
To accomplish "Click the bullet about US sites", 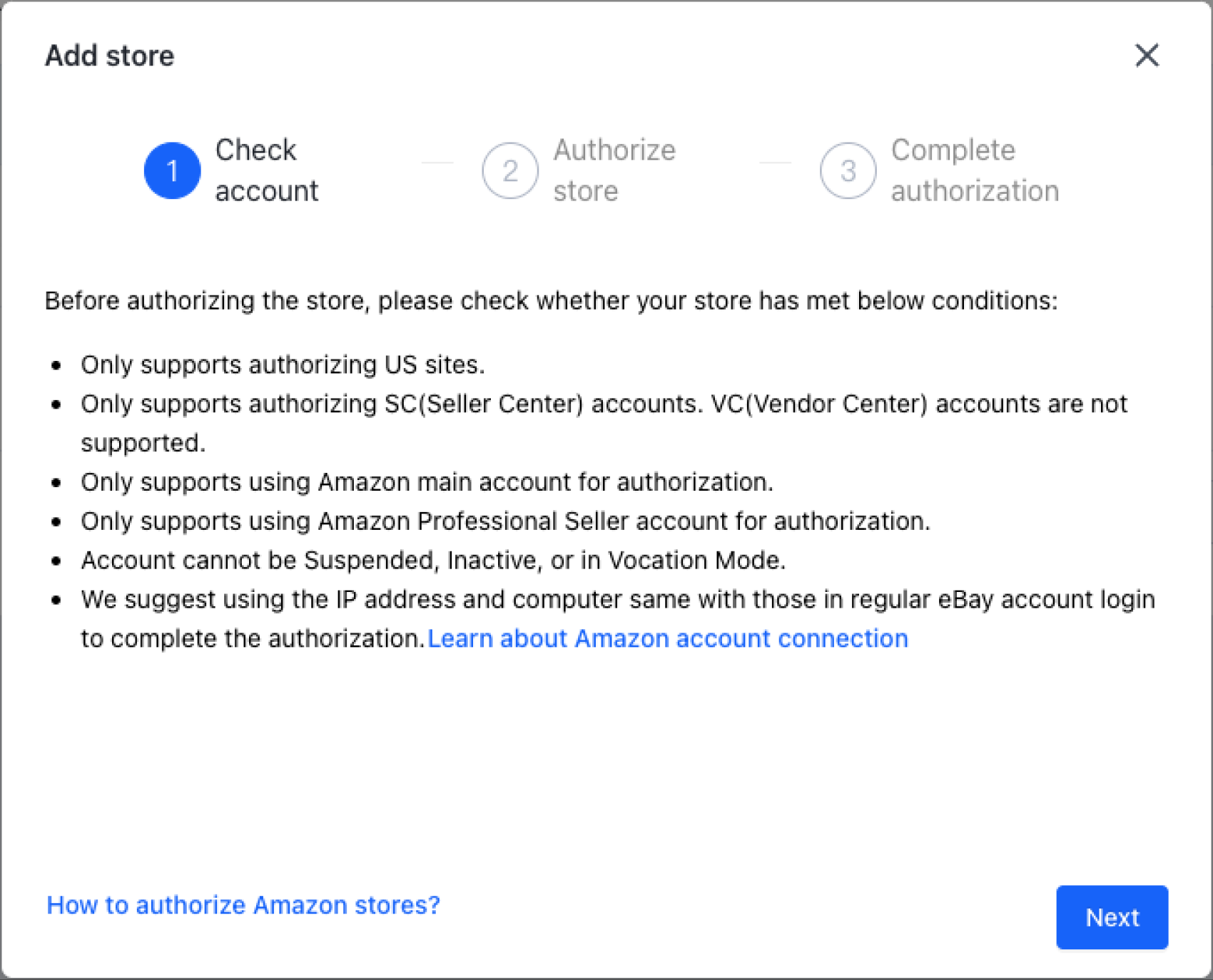I will point(283,364).
